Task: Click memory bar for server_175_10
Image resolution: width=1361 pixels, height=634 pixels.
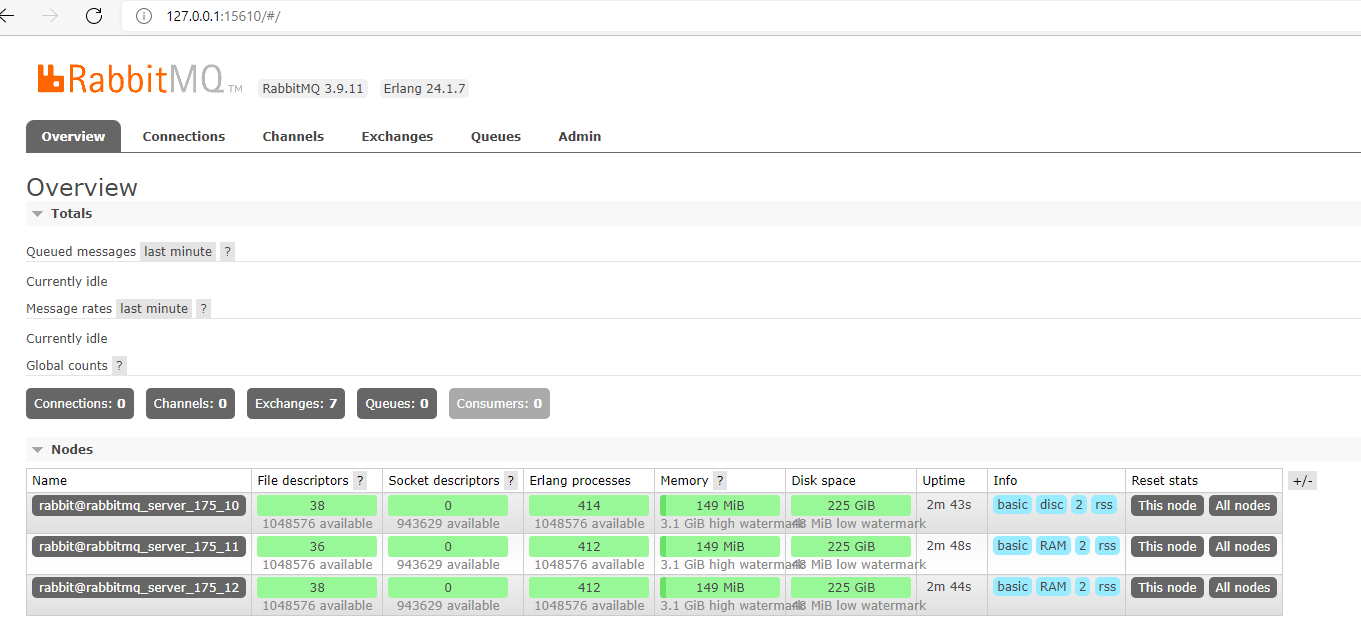Action: [x=720, y=506]
